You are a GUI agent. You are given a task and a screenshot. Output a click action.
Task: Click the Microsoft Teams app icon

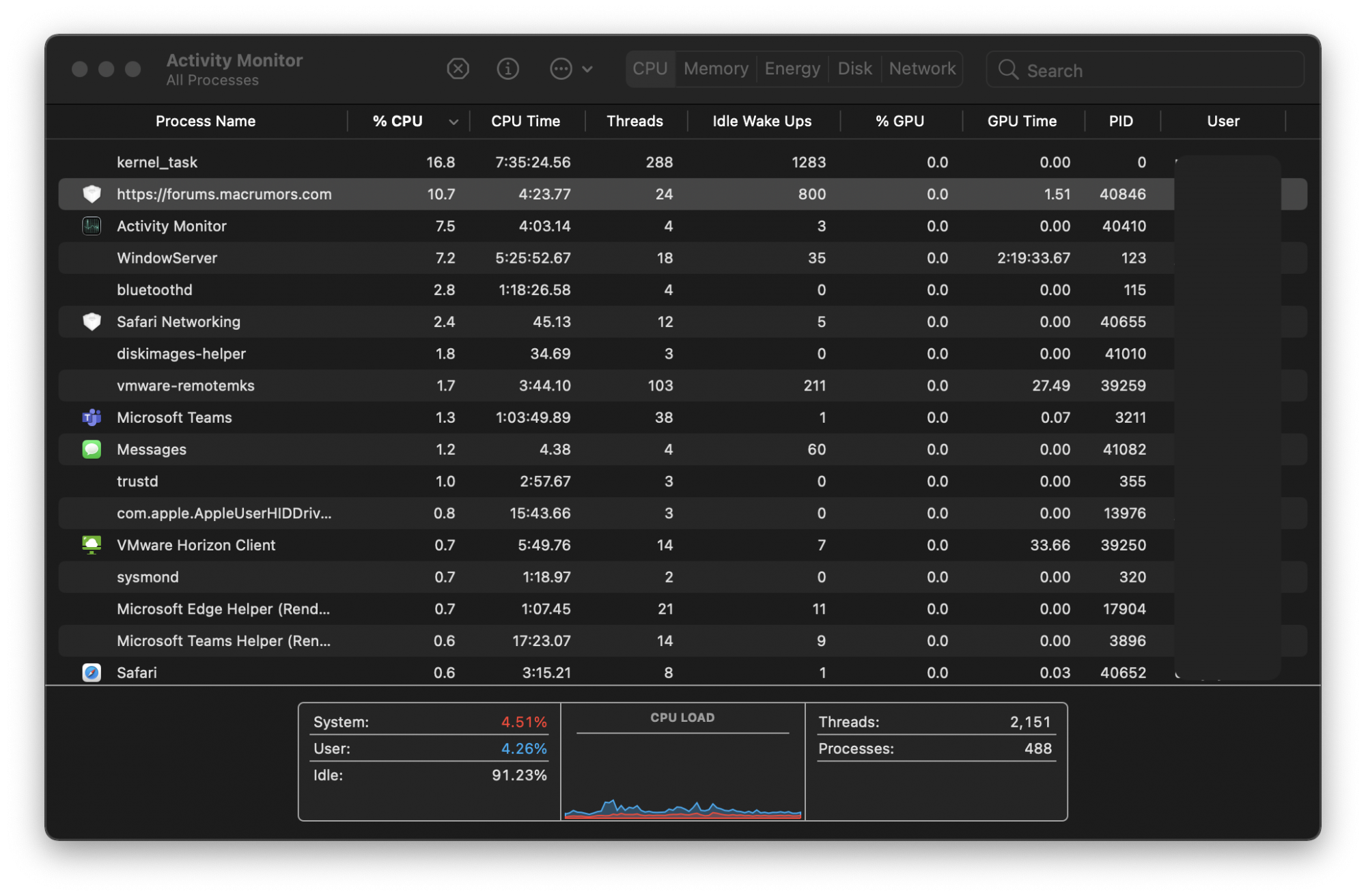click(x=92, y=417)
